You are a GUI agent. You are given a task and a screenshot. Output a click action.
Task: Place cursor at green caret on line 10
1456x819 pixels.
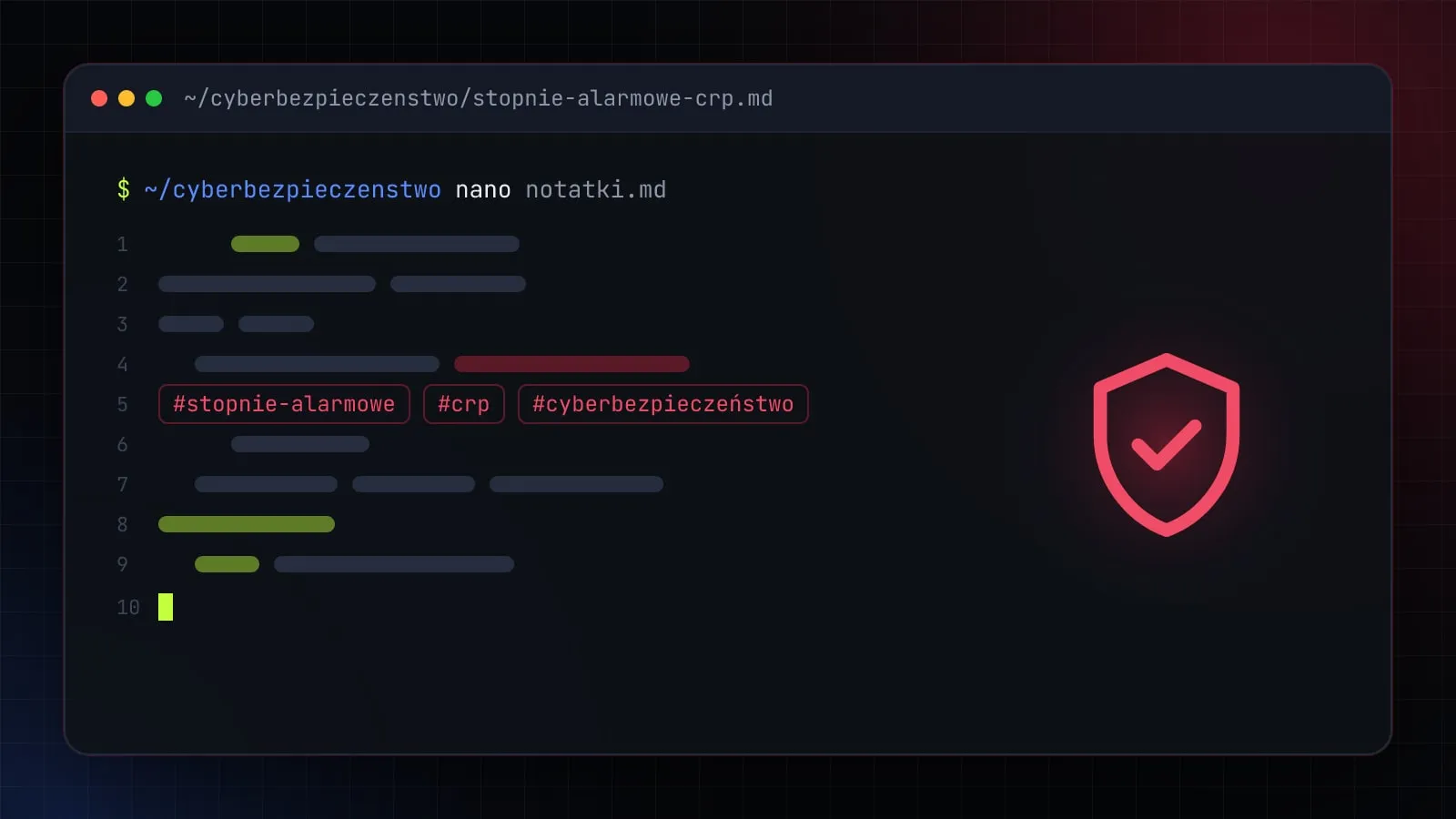pos(166,607)
